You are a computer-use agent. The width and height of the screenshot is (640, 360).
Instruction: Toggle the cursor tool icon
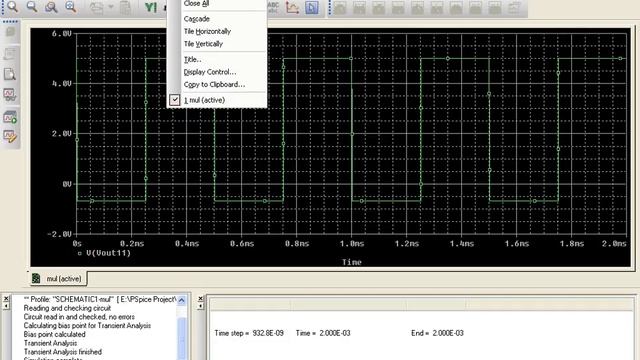click(312, 7)
